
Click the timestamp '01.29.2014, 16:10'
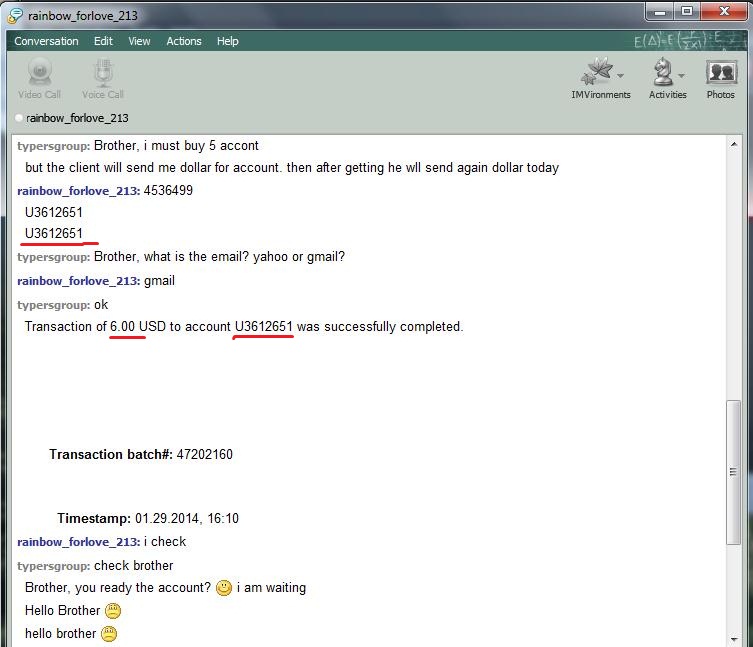(187, 518)
